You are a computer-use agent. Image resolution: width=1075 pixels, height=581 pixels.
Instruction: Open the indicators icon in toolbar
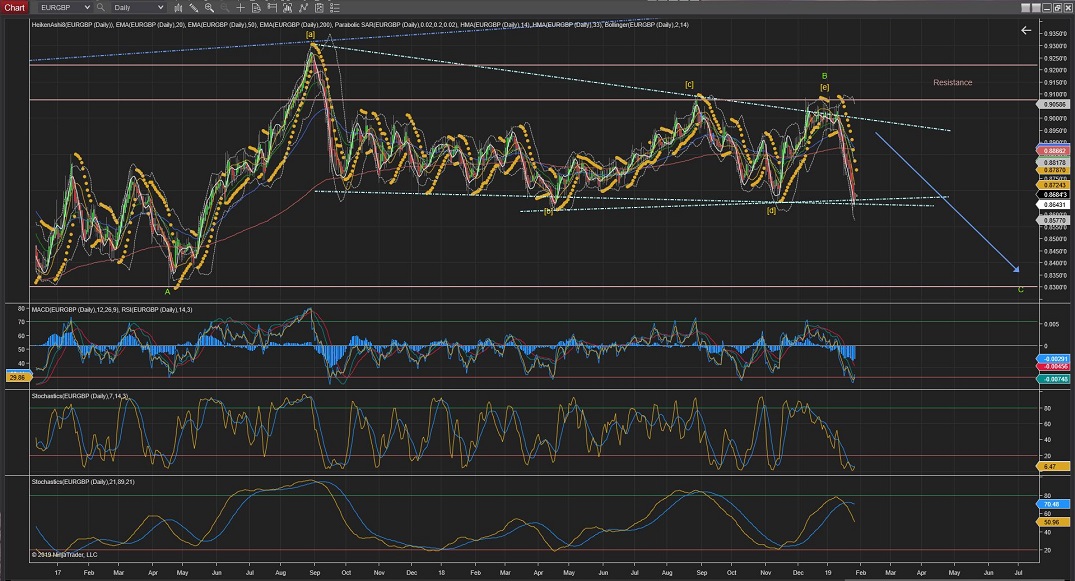coord(287,8)
